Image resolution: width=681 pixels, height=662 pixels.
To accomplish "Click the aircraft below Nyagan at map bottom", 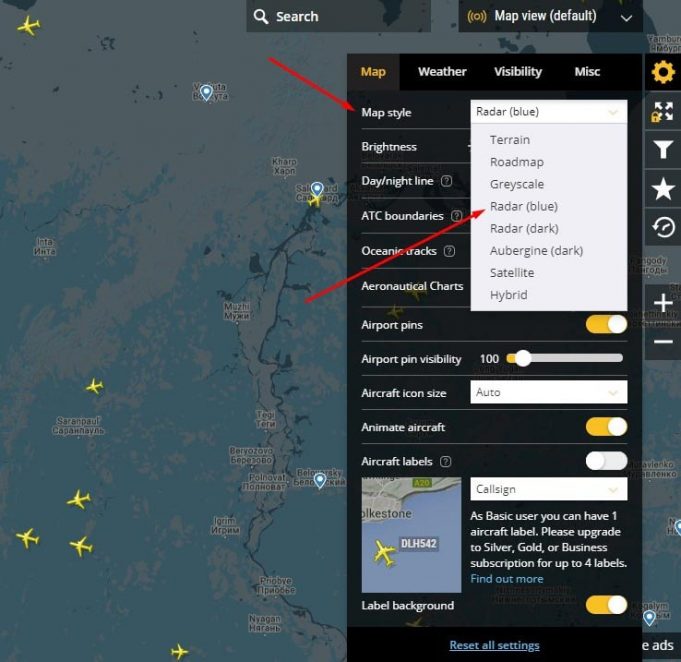I will pos(179,652).
